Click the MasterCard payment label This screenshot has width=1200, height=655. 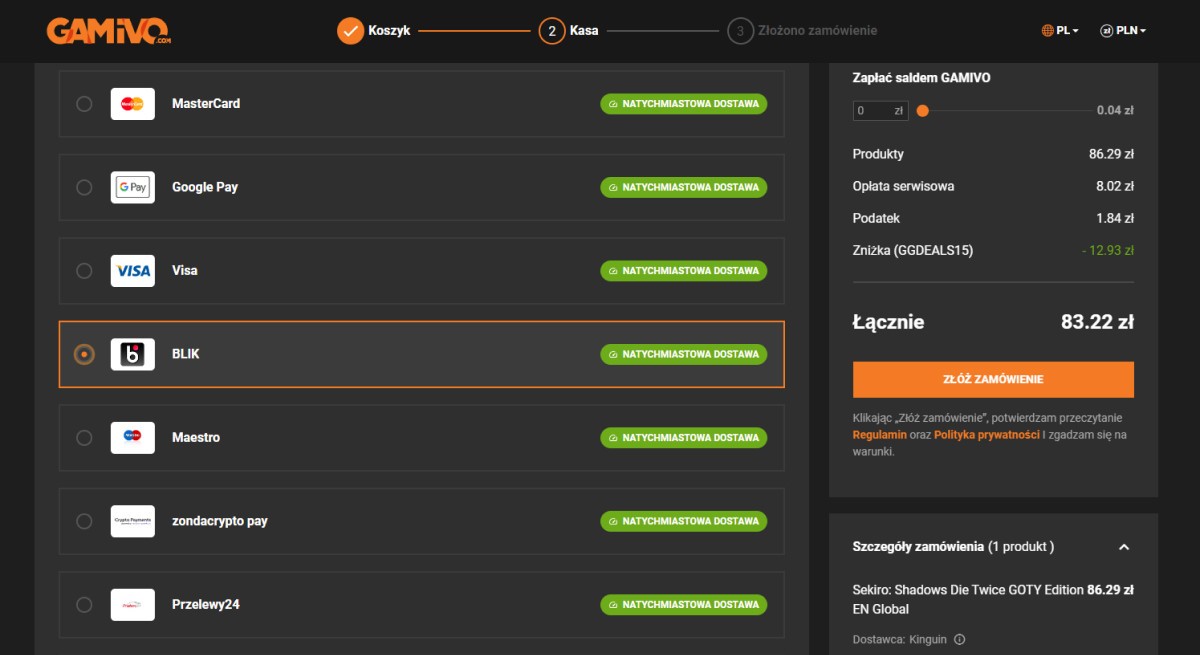coord(206,104)
